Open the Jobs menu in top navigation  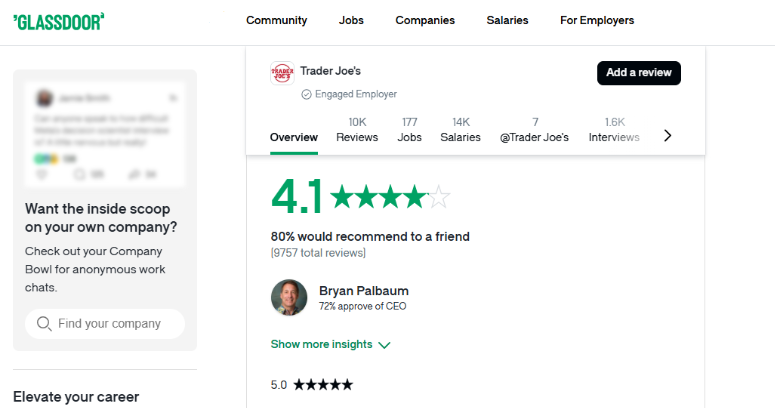click(x=351, y=20)
